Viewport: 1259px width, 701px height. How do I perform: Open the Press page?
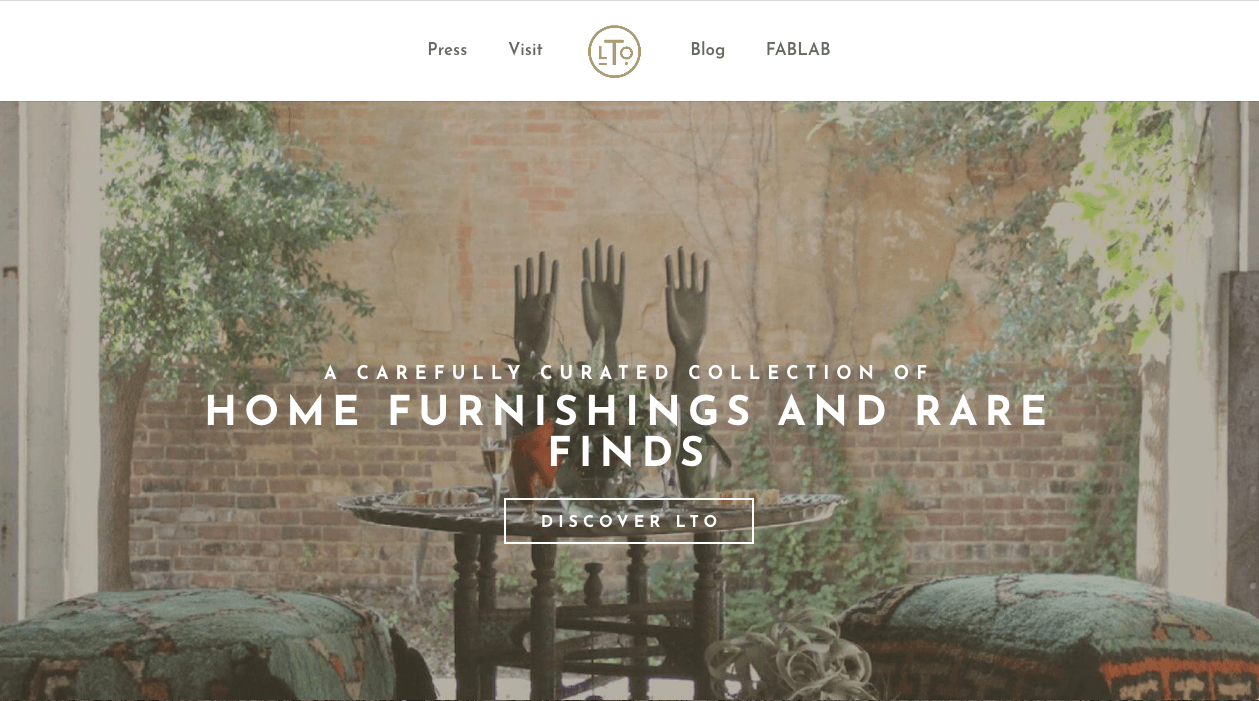[447, 50]
